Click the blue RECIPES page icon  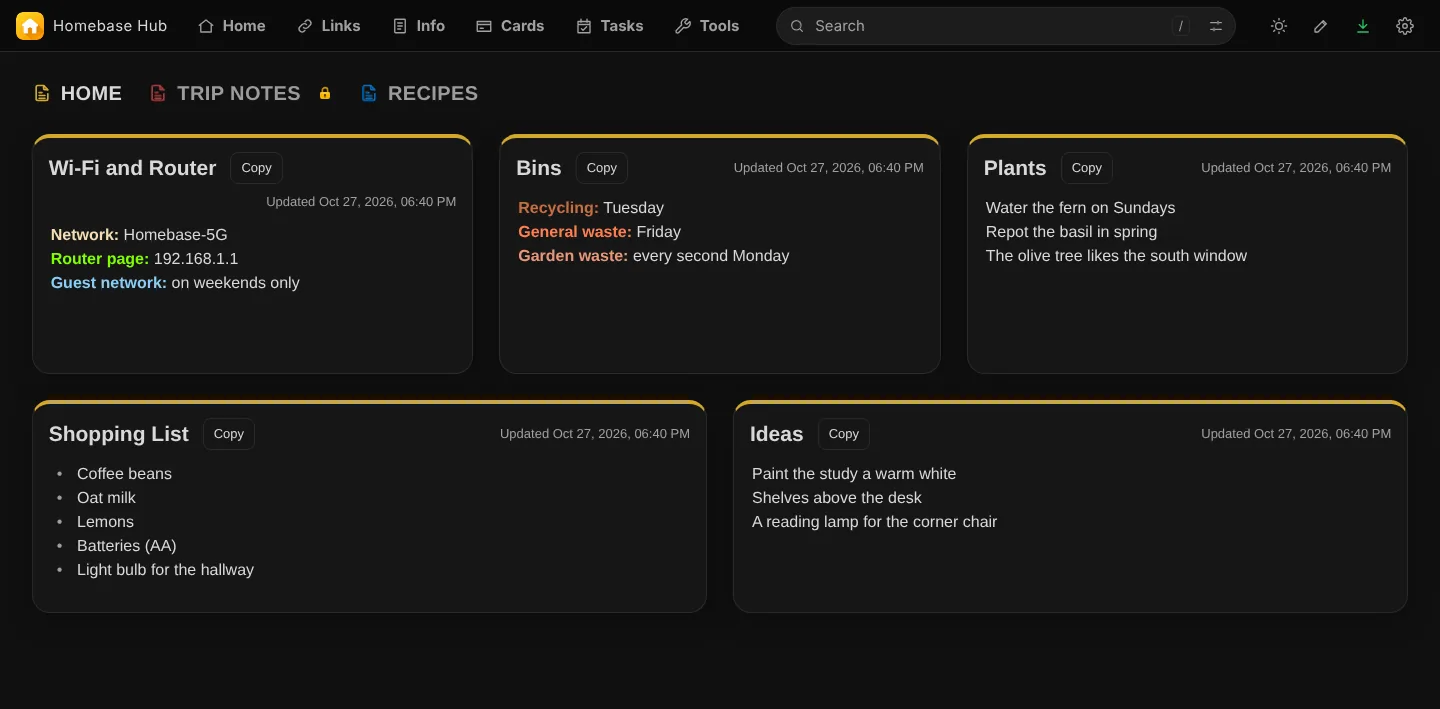(x=369, y=93)
